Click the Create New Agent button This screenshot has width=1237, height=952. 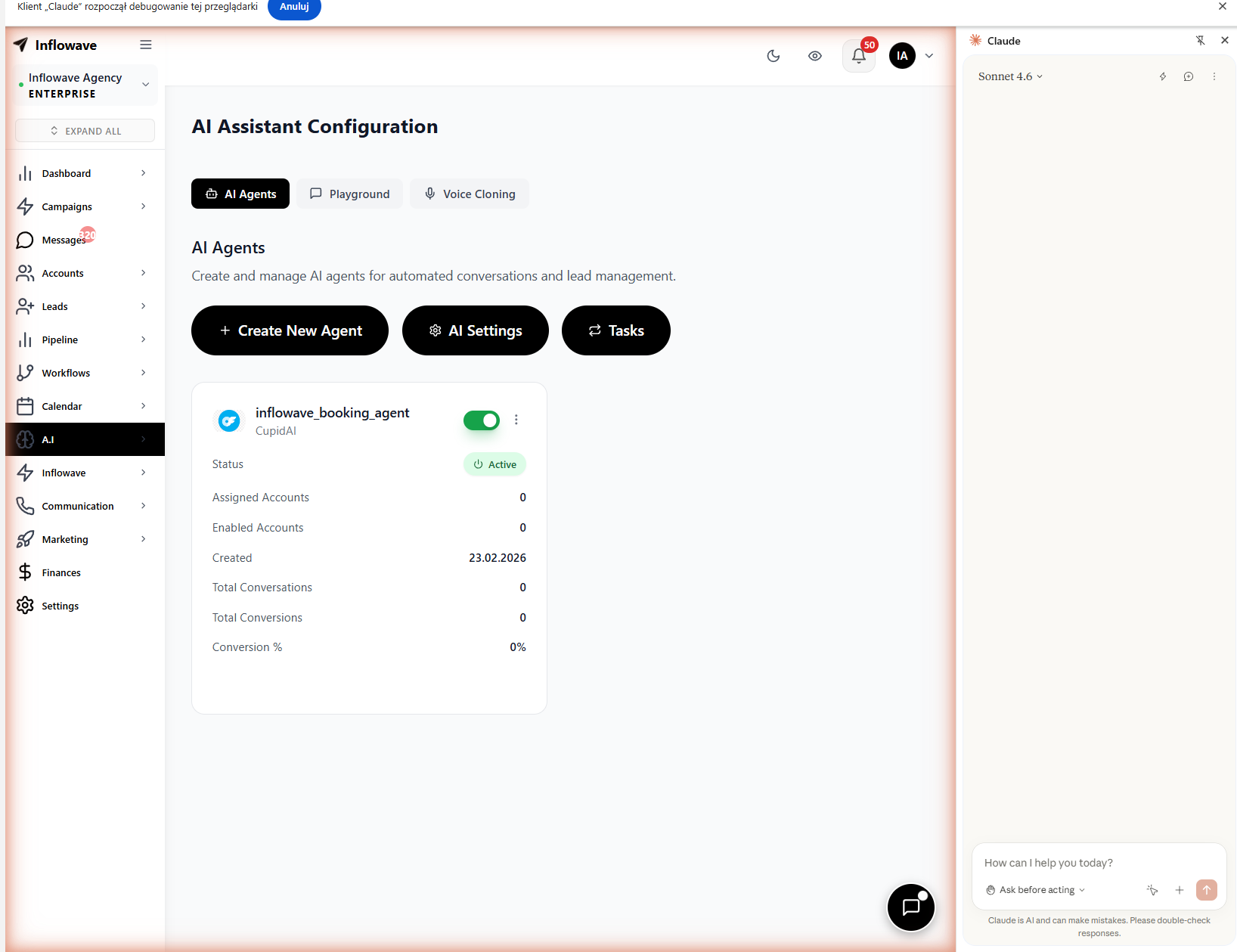(290, 330)
